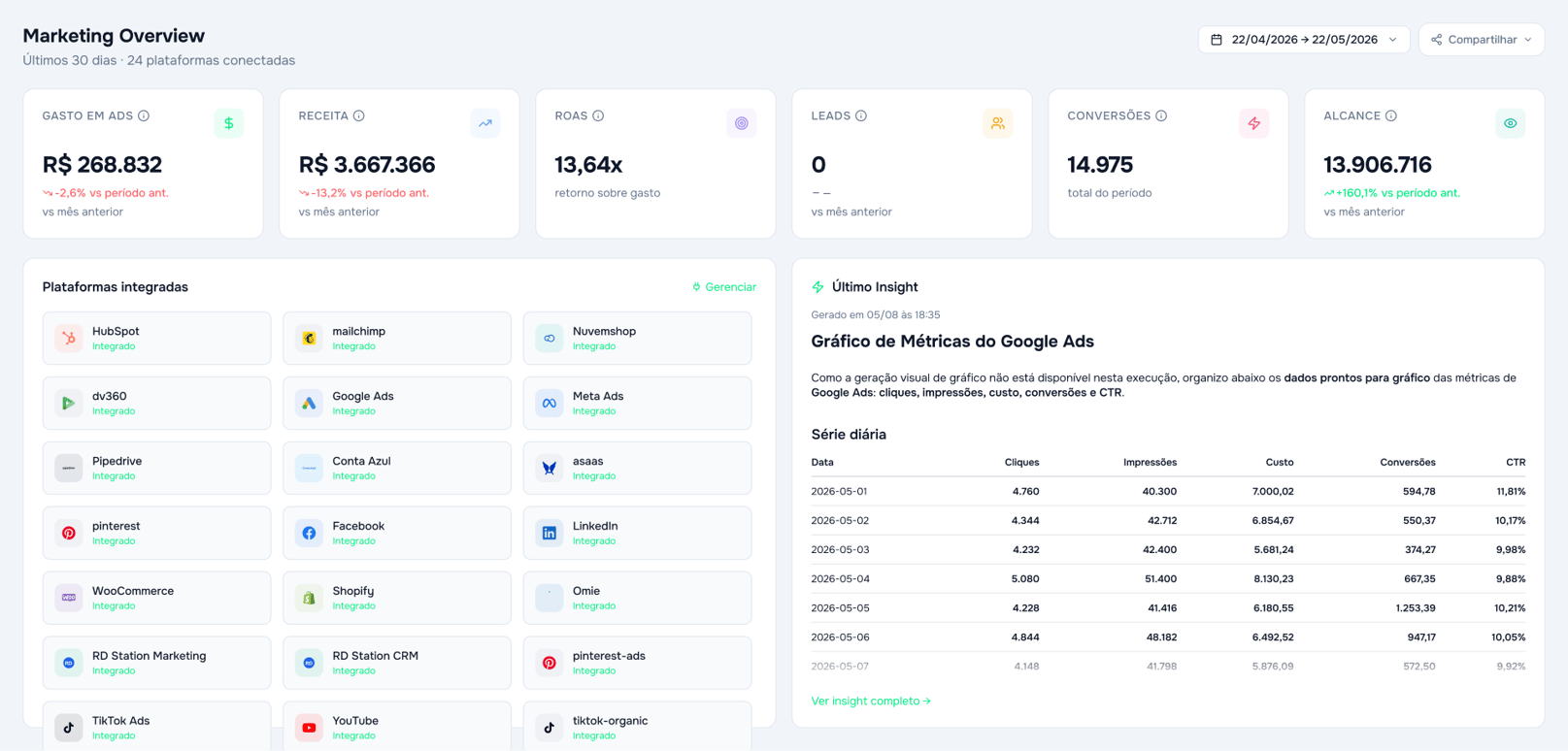Select the asaas integration card
This screenshot has height=751, width=1568.
pyautogui.click(x=637, y=469)
